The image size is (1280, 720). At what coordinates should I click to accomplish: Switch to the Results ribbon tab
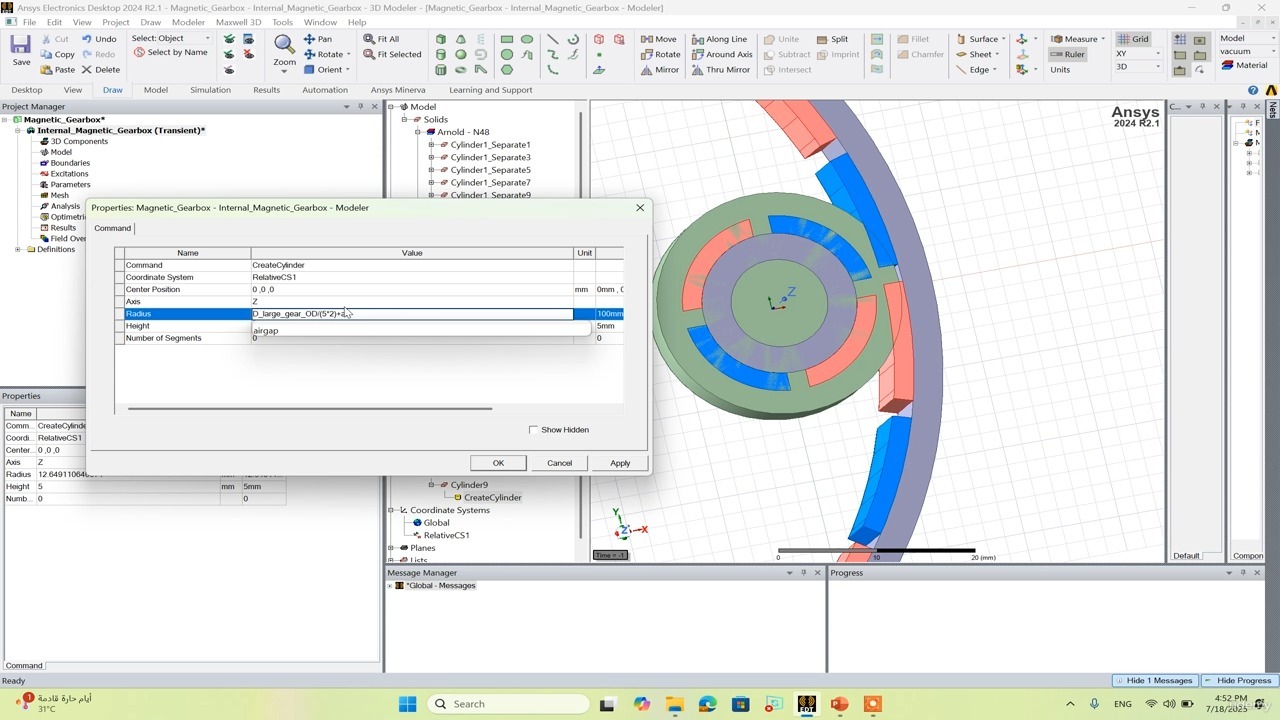(266, 90)
